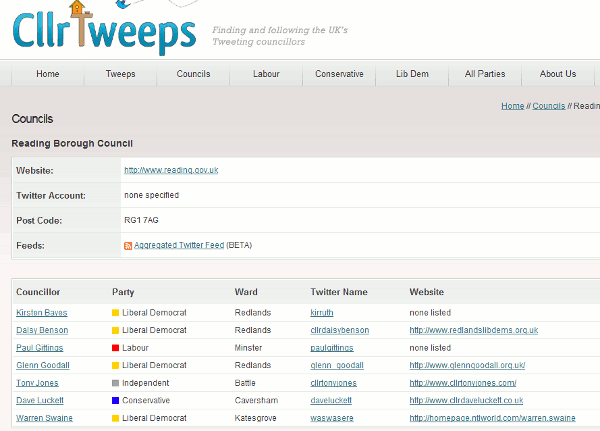Image resolution: width=600 pixels, height=431 pixels.
Task: Open councillor Paul Gittings profile link
Action: point(40,348)
